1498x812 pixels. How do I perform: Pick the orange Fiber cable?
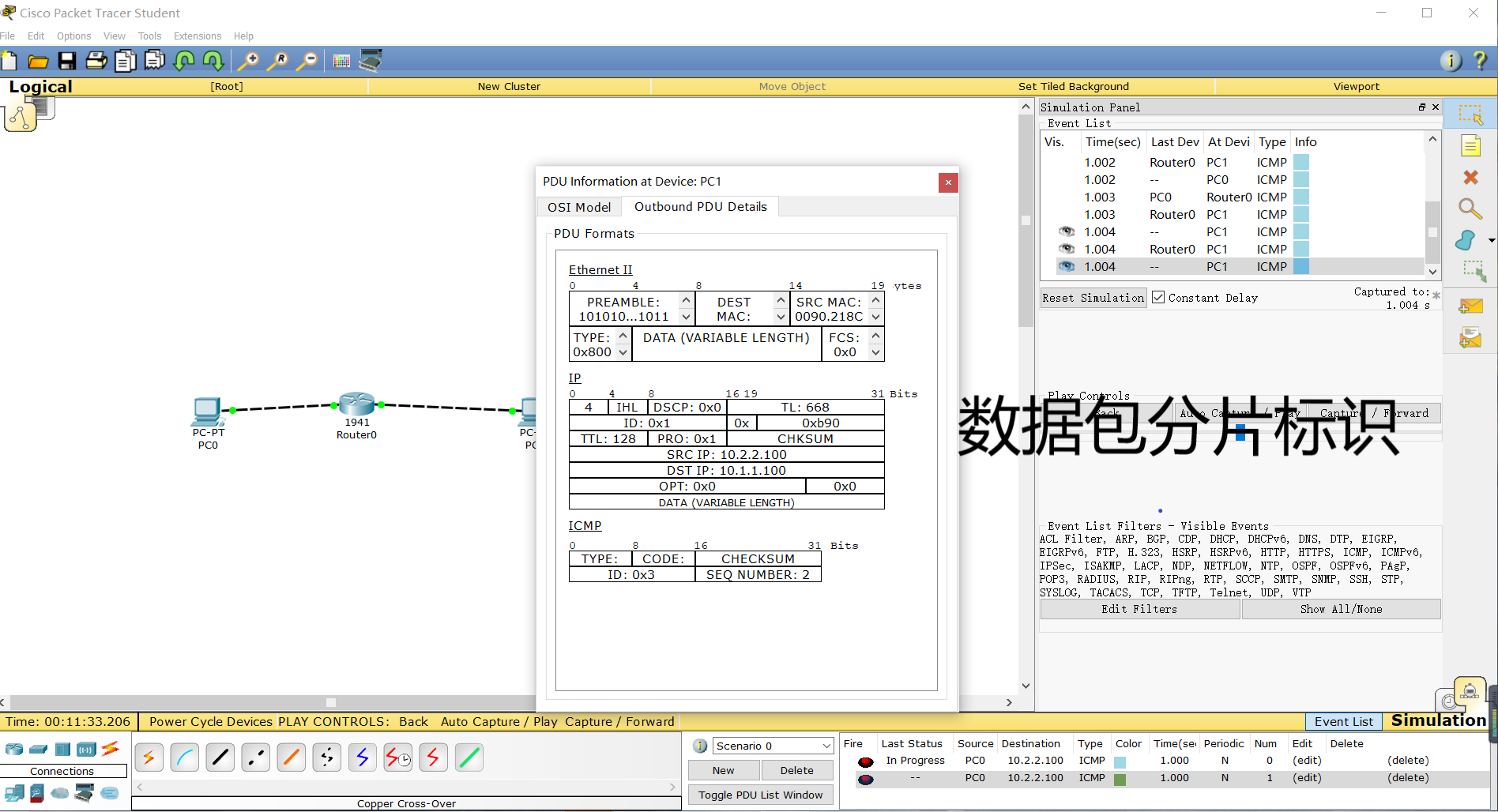[x=291, y=757]
